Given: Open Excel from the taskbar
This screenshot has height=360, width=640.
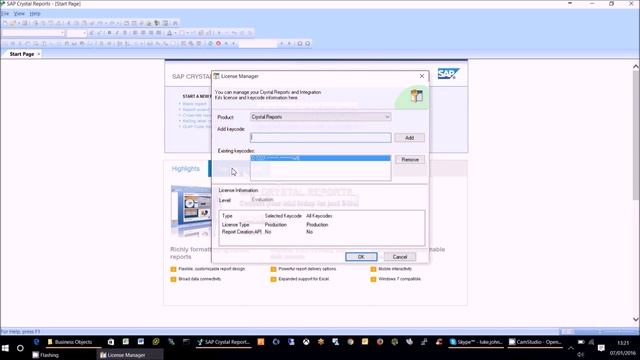Looking at the screenshot, I should tap(126, 342).
